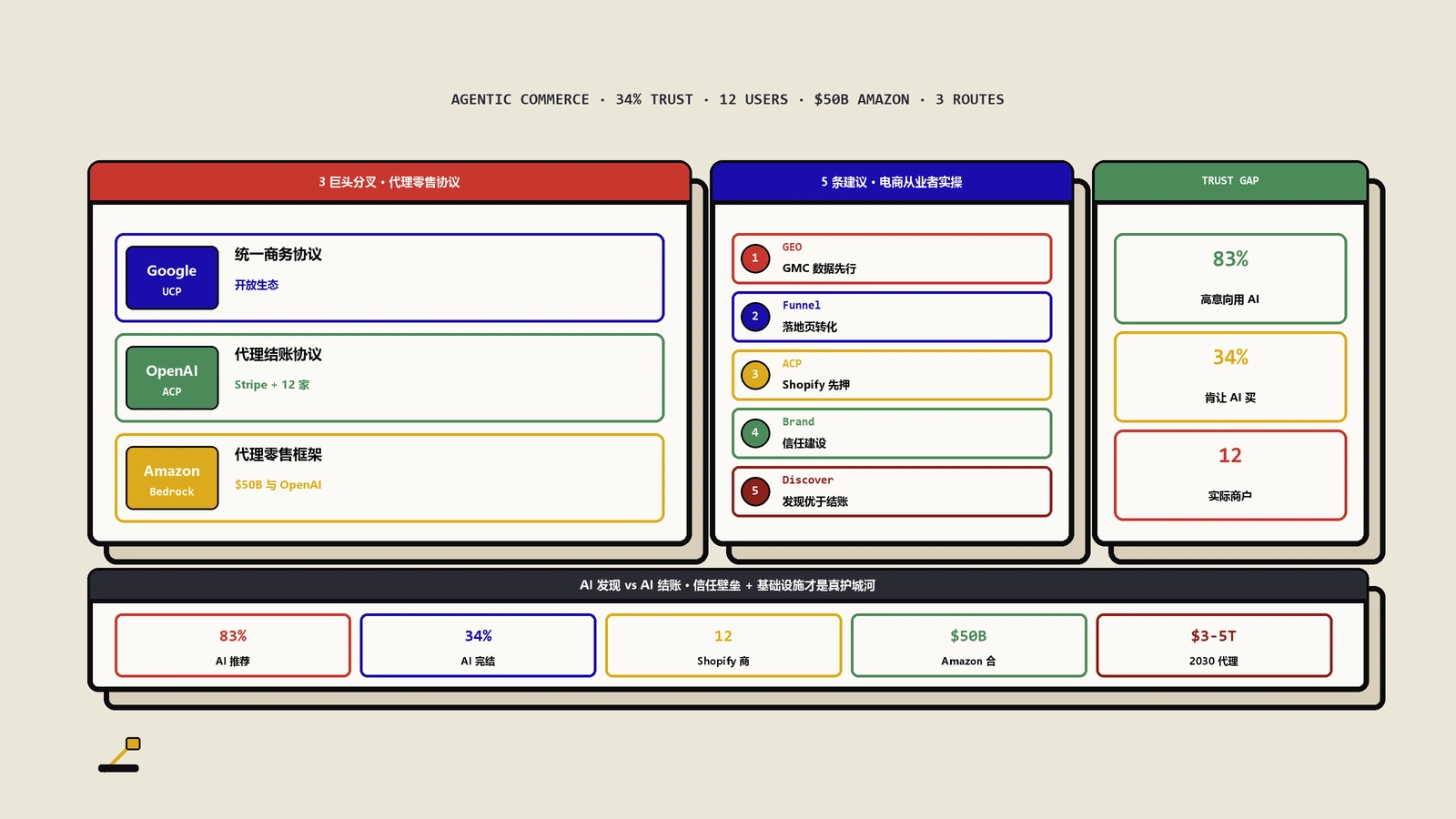Click the '发现优于结账' text

click(x=815, y=501)
